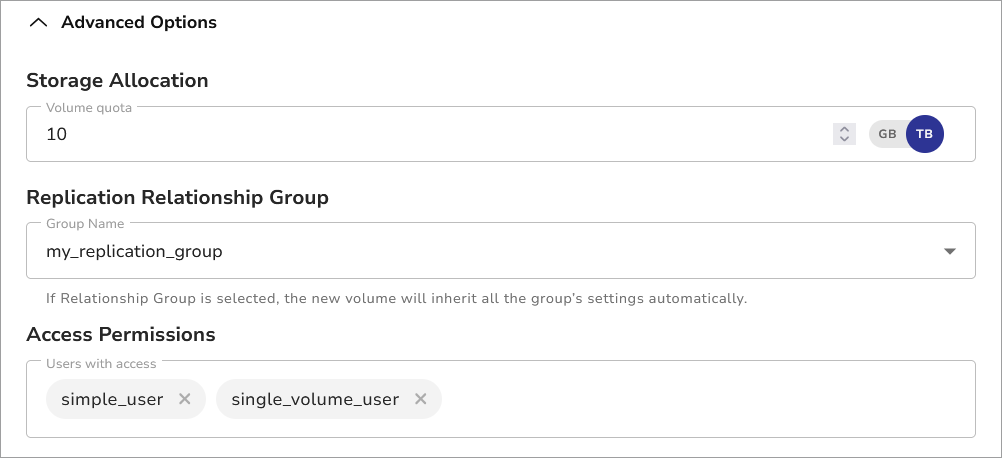Screen dimensions: 1002x458
Task: Click empty area in Users with access field
Action: point(700,400)
